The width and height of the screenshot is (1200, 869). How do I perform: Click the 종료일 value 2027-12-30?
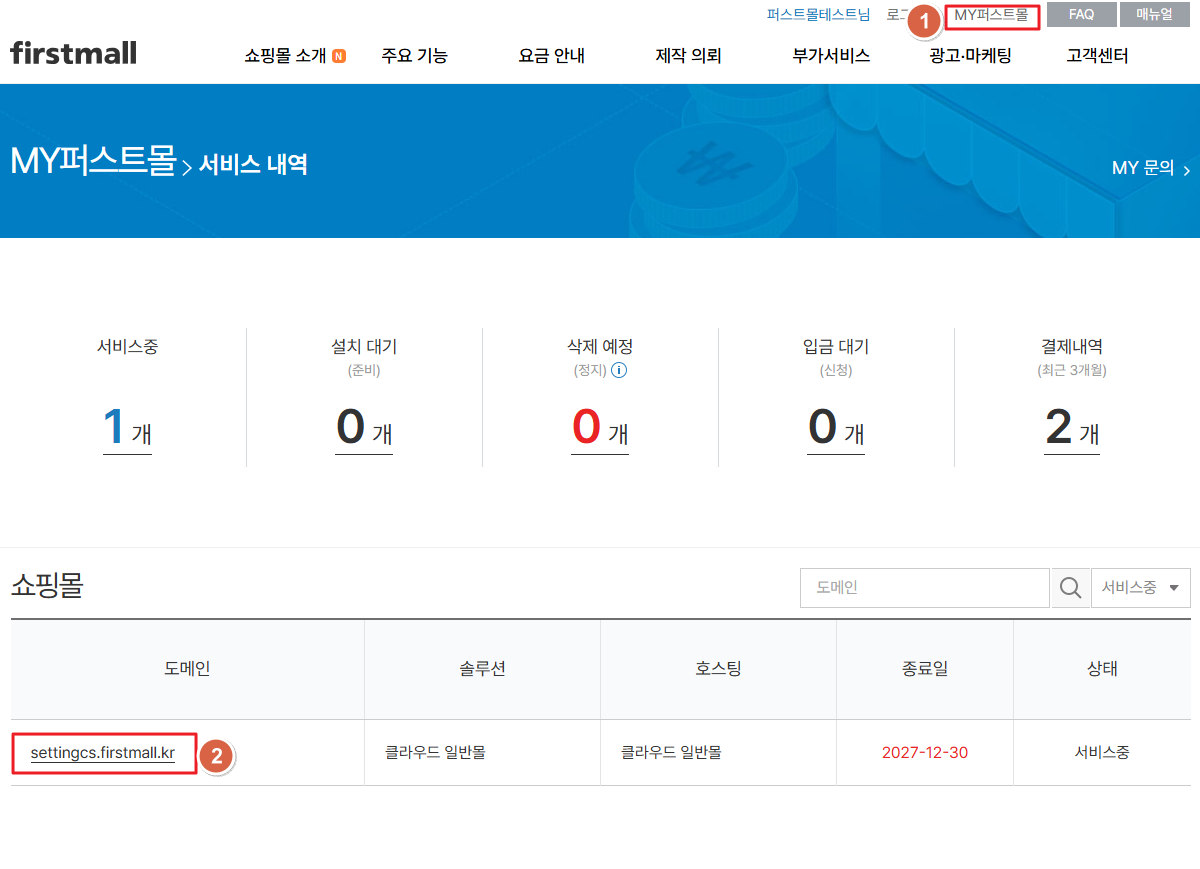tap(925, 753)
